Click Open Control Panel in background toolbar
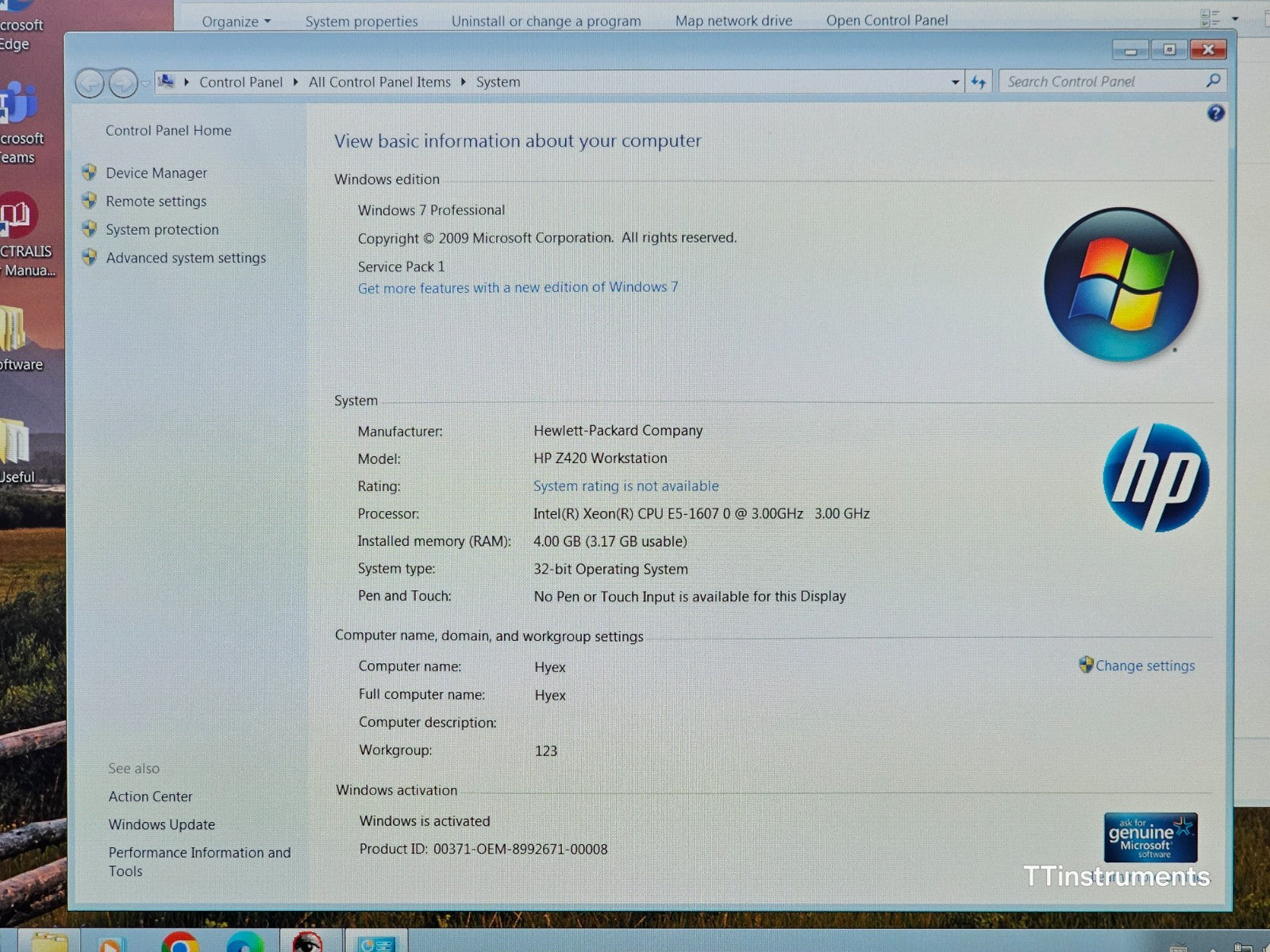This screenshot has width=1270, height=952. [x=887, y=20]
